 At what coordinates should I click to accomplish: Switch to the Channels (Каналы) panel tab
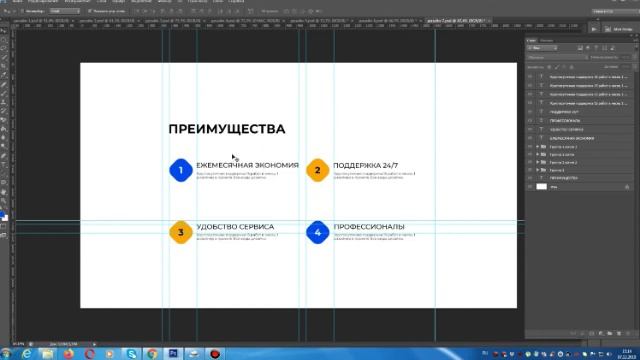[x=547, y=40]
